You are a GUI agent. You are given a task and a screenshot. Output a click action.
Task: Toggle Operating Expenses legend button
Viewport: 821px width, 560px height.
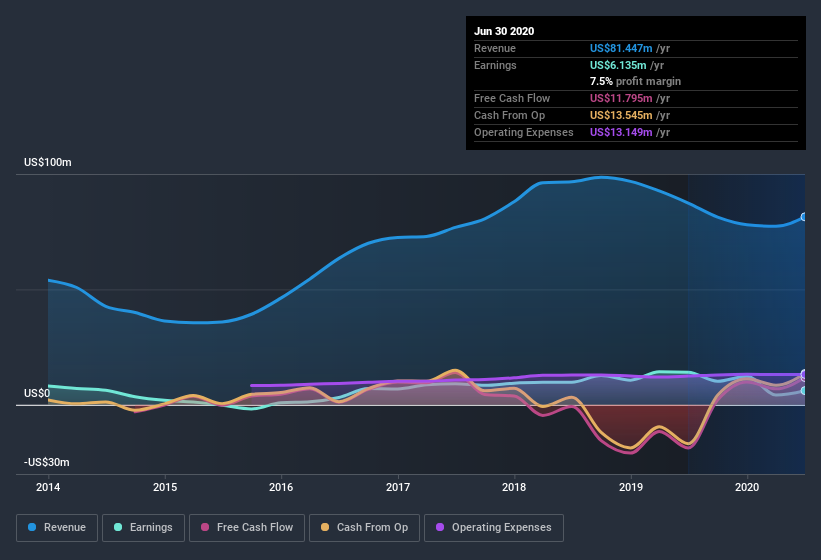[494, 528]
